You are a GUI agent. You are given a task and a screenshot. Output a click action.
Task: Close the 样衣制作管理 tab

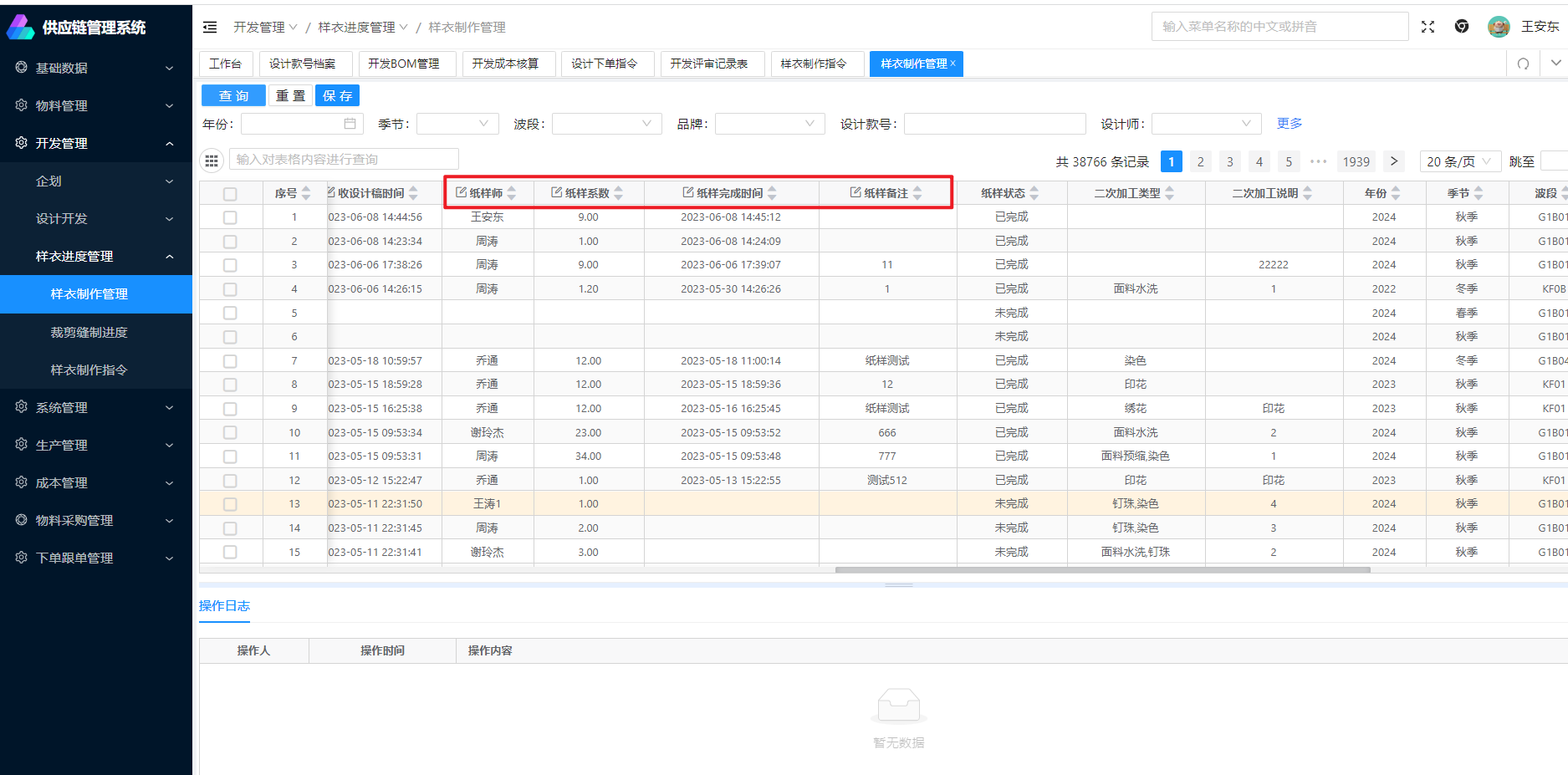pos(953,64)
